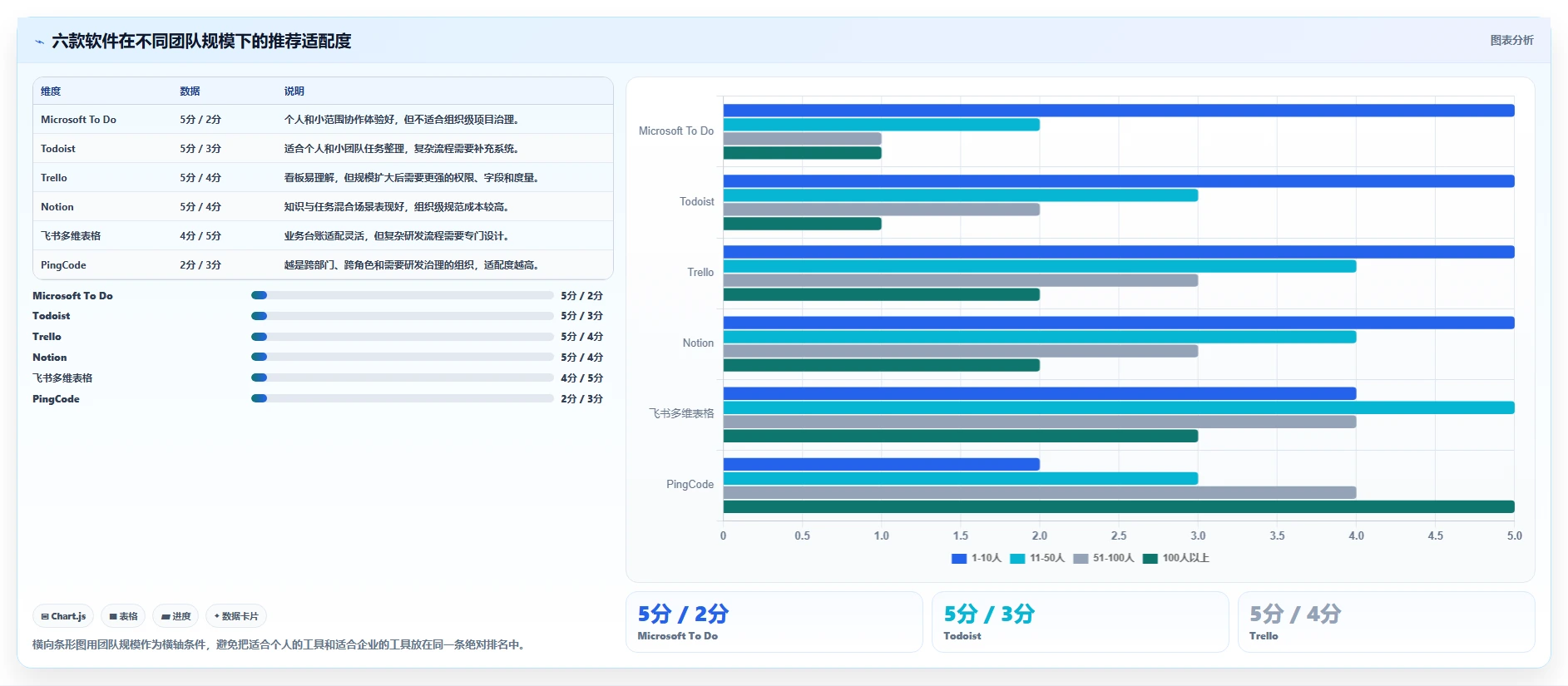The image size is (1568, 686).
Task: Click the 维度 column header
Action: tap(51, 91)
